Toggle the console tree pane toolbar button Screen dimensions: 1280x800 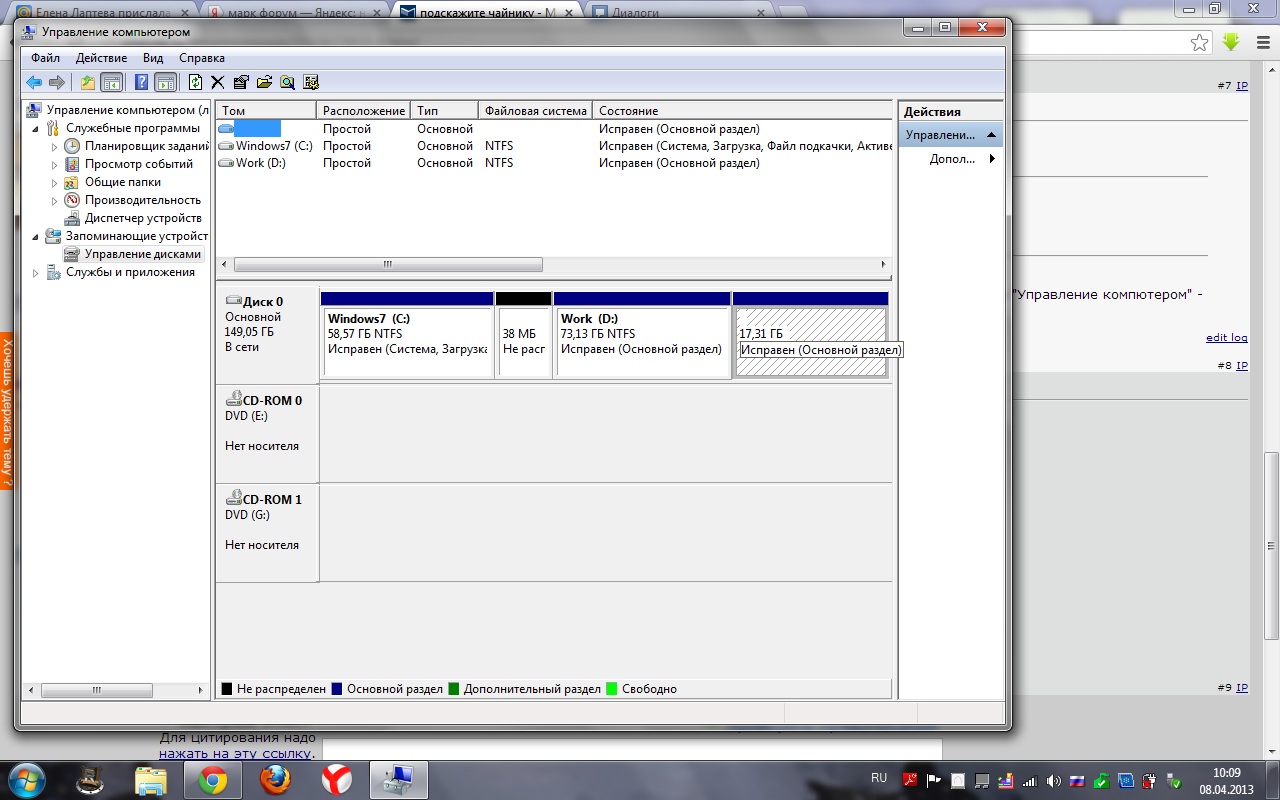pos(112,83)
